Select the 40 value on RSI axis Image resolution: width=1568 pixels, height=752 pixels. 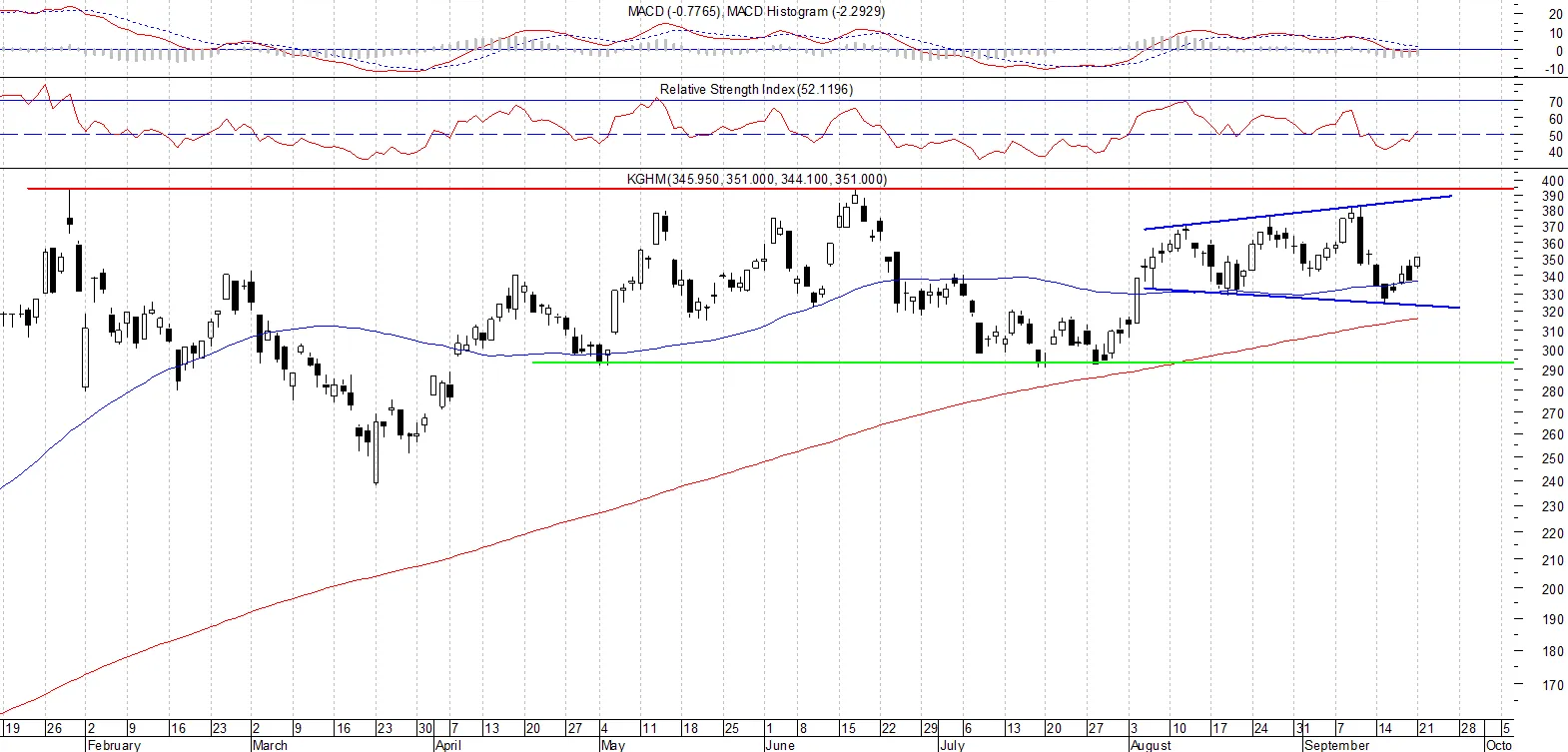[x=1556, y=153]
